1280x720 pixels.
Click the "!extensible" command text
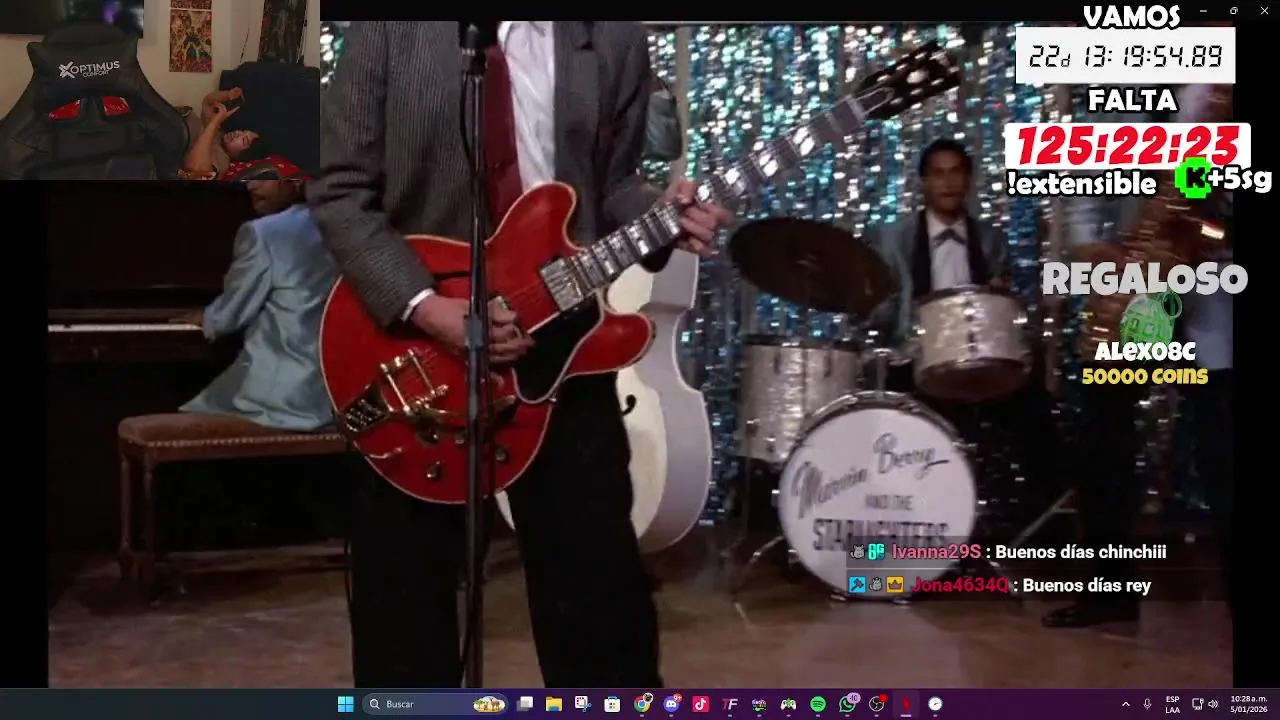tap(1082, 184)
